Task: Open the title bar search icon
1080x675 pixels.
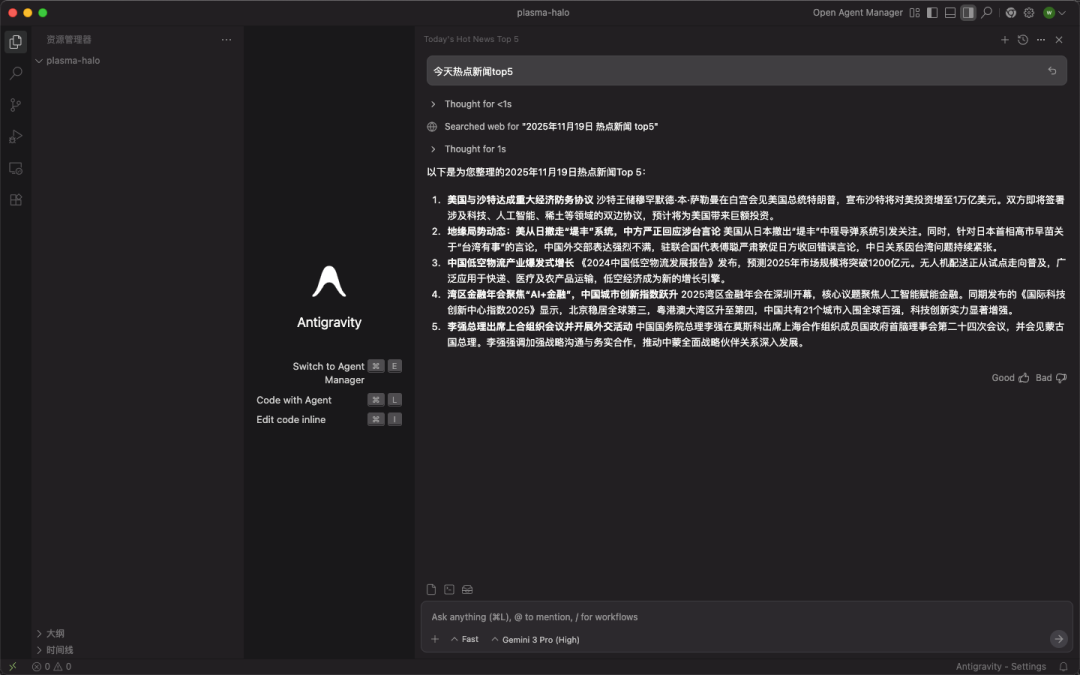Action: (x=987, y=13)
